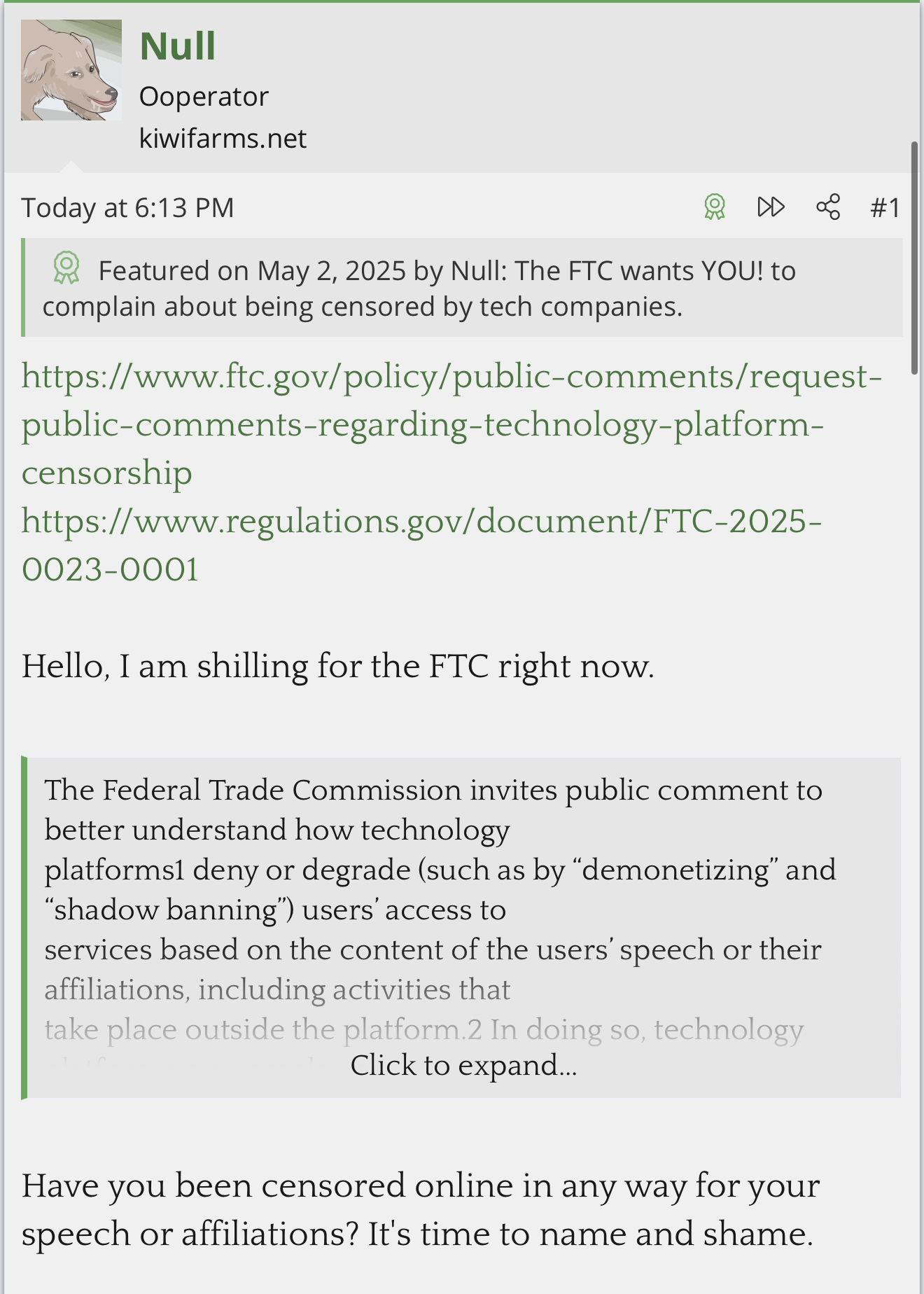Open the ftc.gov public comments link
This screenshot has width=924, height=1294.
451,424
